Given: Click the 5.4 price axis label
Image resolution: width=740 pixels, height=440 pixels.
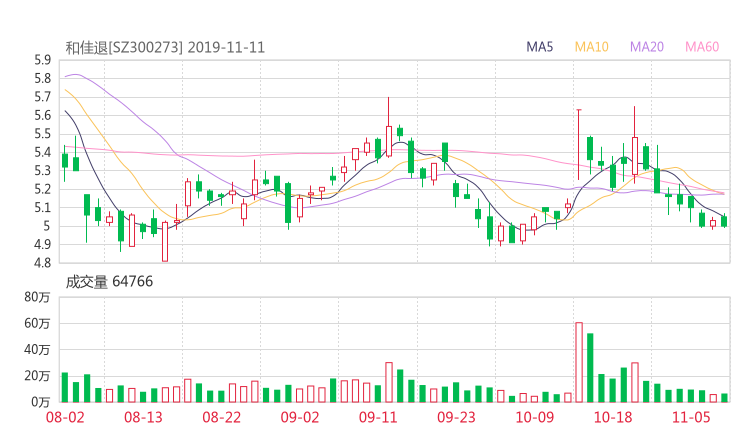Looking at the screenshot, I should point(42,152).
